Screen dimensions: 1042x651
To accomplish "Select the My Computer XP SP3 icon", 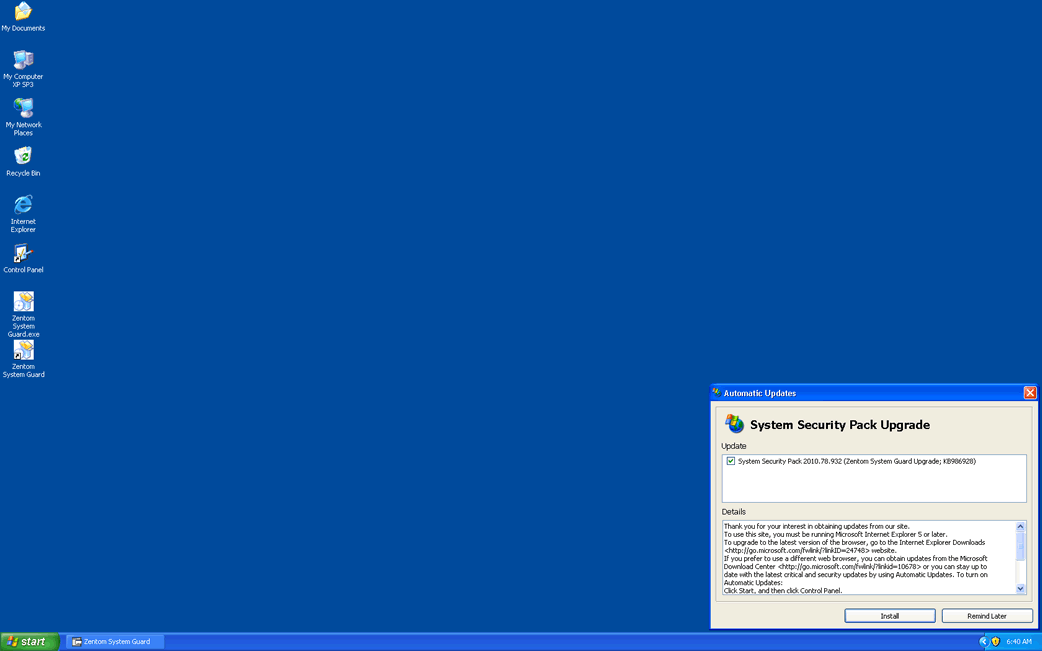I will pos(23,60).
